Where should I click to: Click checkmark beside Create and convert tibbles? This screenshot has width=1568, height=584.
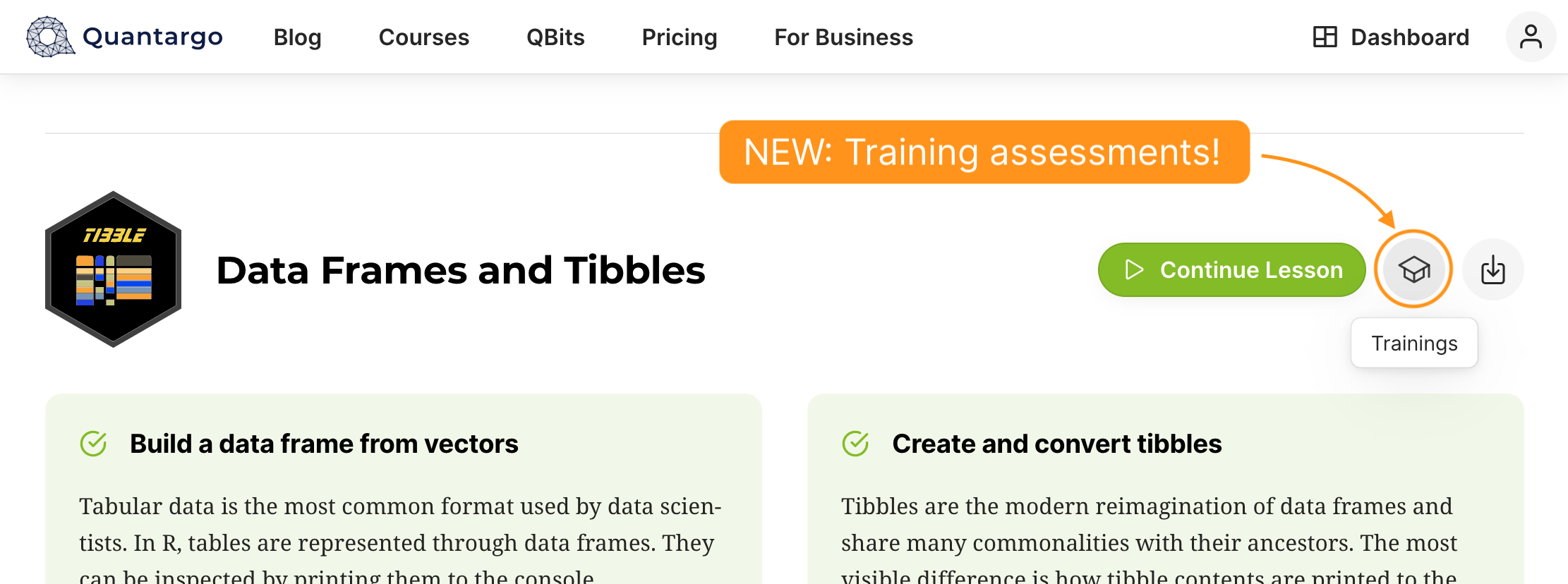click(855, 444)
